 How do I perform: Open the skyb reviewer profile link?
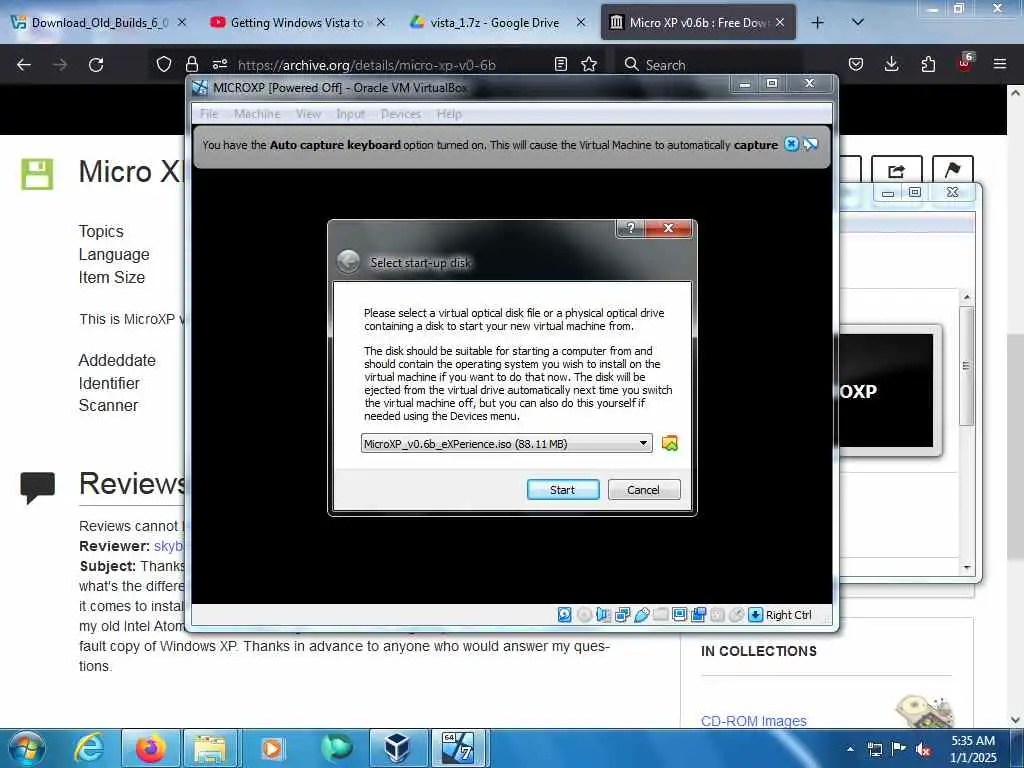[168, 546]
